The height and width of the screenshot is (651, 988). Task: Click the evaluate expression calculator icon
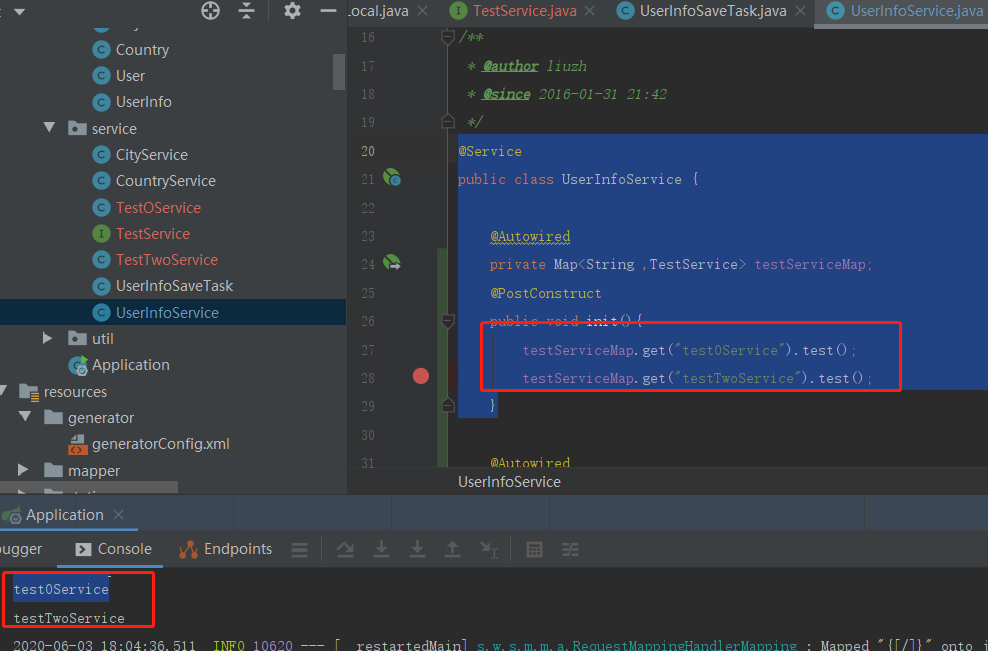(534, 550)
